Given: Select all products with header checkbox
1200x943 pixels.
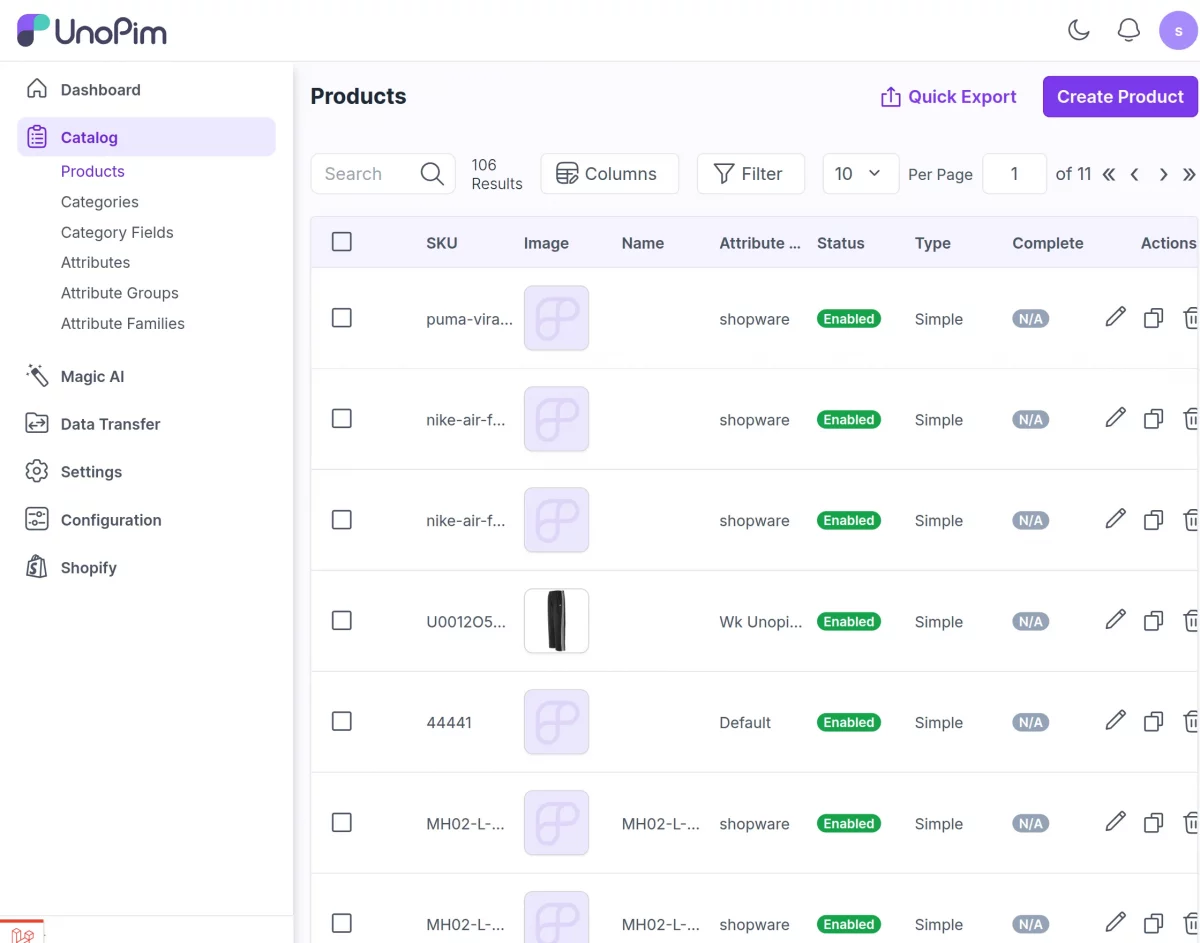Looking at the screenshot, I should pyautogui.click(x=342, y=242).
